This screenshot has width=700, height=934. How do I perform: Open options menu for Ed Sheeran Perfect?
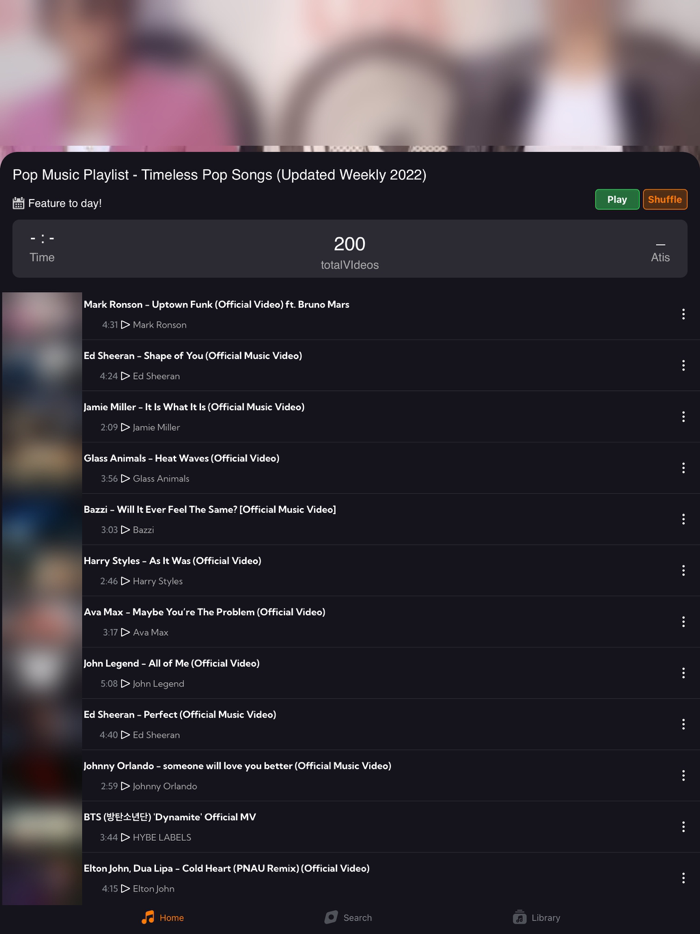[x=685, y=724]
